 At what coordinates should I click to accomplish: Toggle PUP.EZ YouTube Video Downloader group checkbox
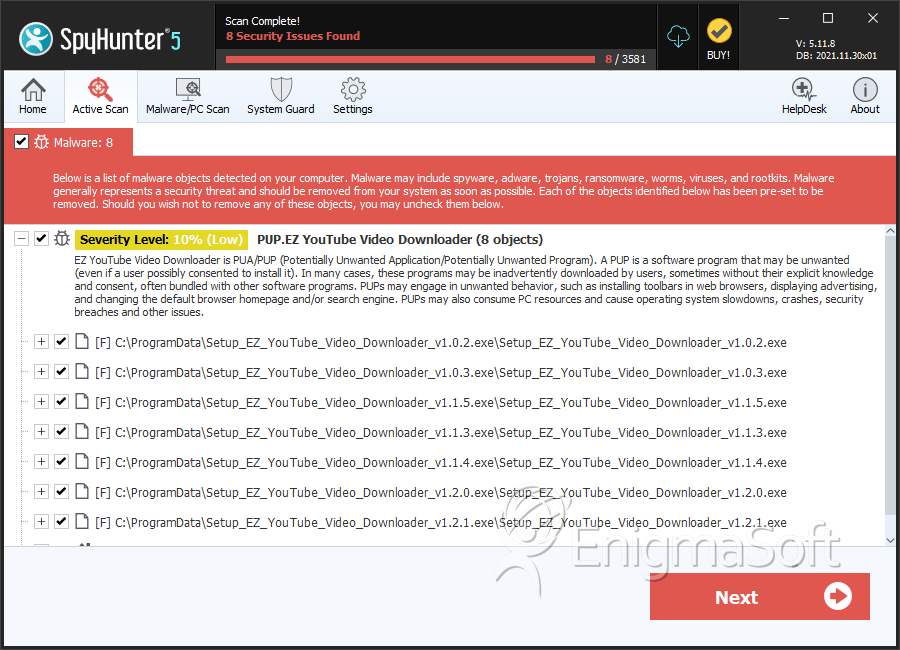coord(41,239)
